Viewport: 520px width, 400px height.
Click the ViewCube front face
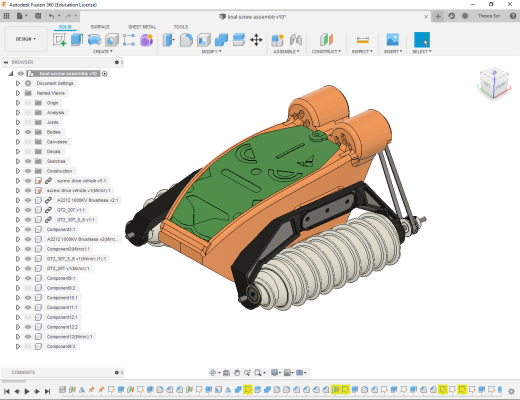501,86
